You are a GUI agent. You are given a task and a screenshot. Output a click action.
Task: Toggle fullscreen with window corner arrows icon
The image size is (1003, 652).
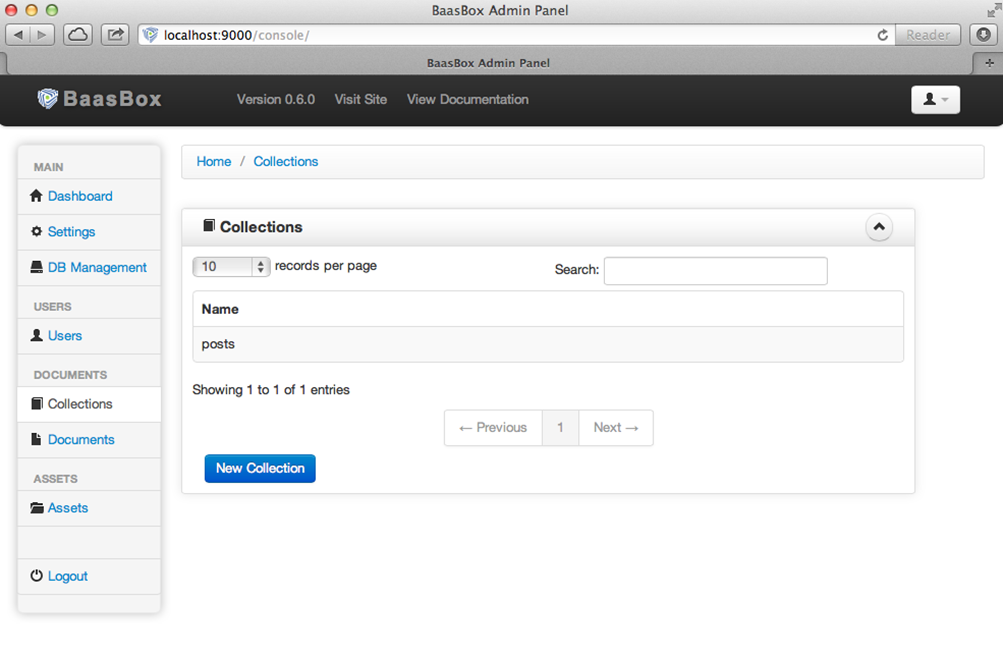pos(993,10)
